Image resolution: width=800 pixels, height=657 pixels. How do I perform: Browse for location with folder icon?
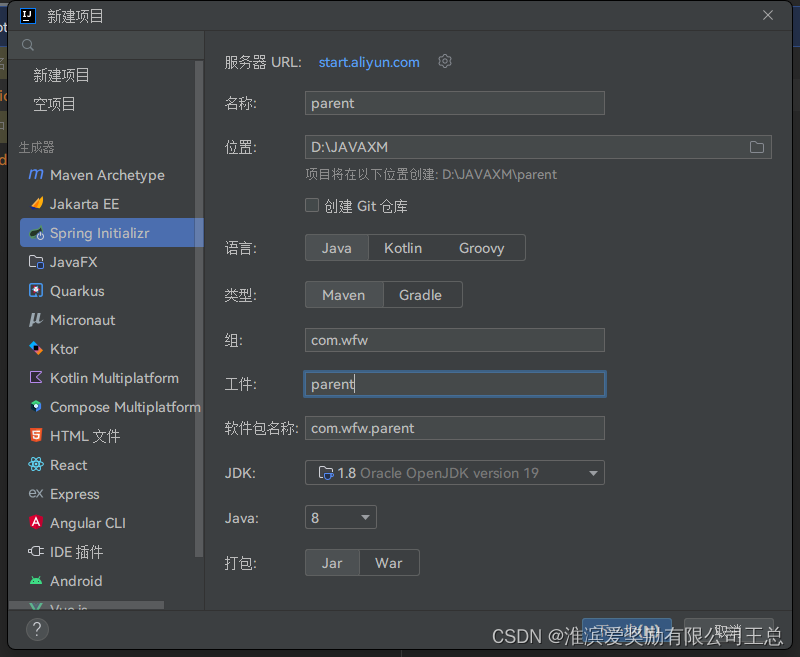[x=757, y=147]
